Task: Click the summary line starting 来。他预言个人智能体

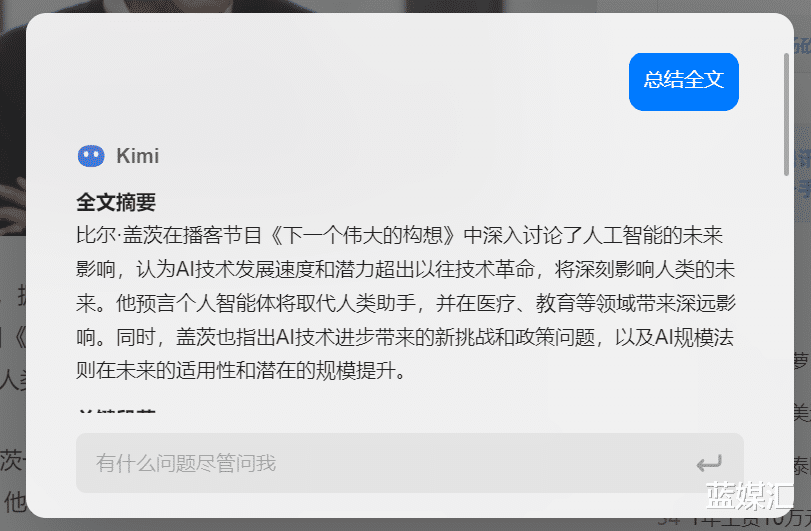Action: click(x=406, y=303)
